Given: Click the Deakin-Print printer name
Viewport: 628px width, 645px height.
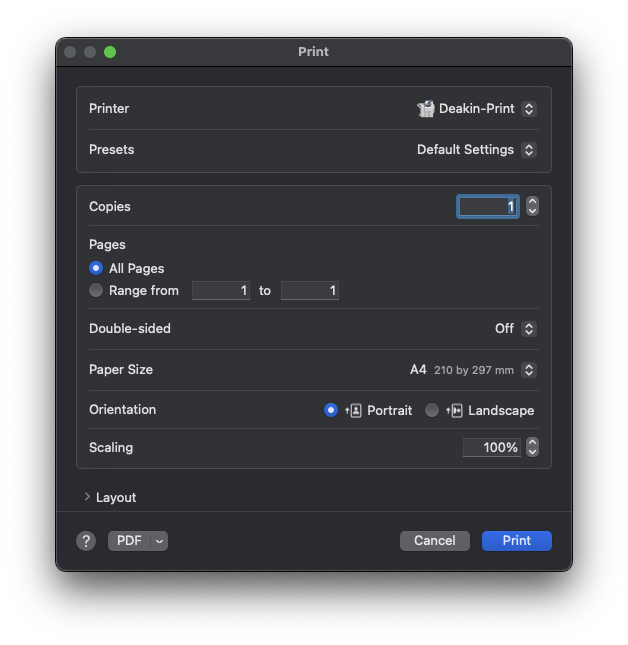Looking at the screenshot, I should [x=477, y=109].
